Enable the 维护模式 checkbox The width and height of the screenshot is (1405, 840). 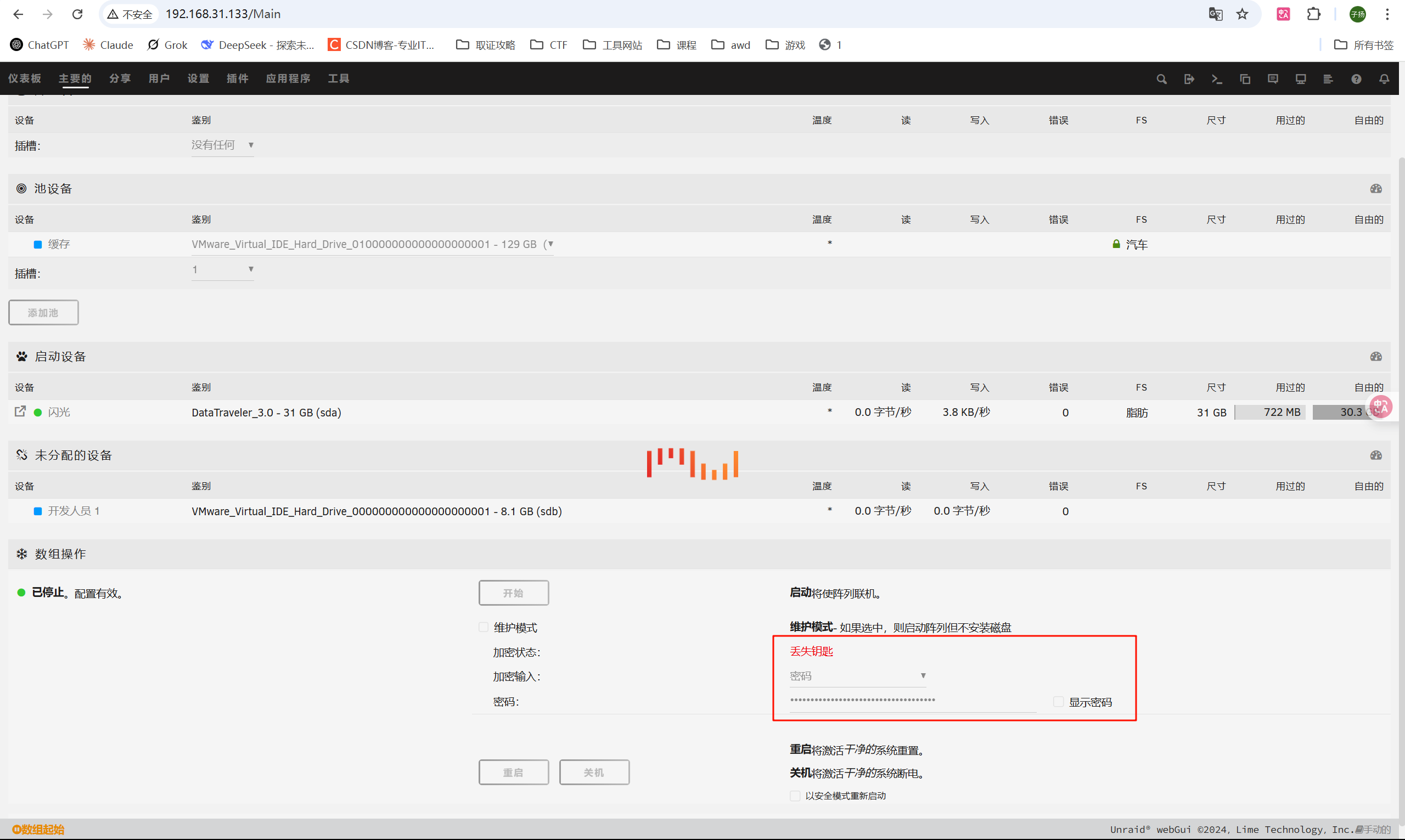pyautogui.click(x=484, y=627)
